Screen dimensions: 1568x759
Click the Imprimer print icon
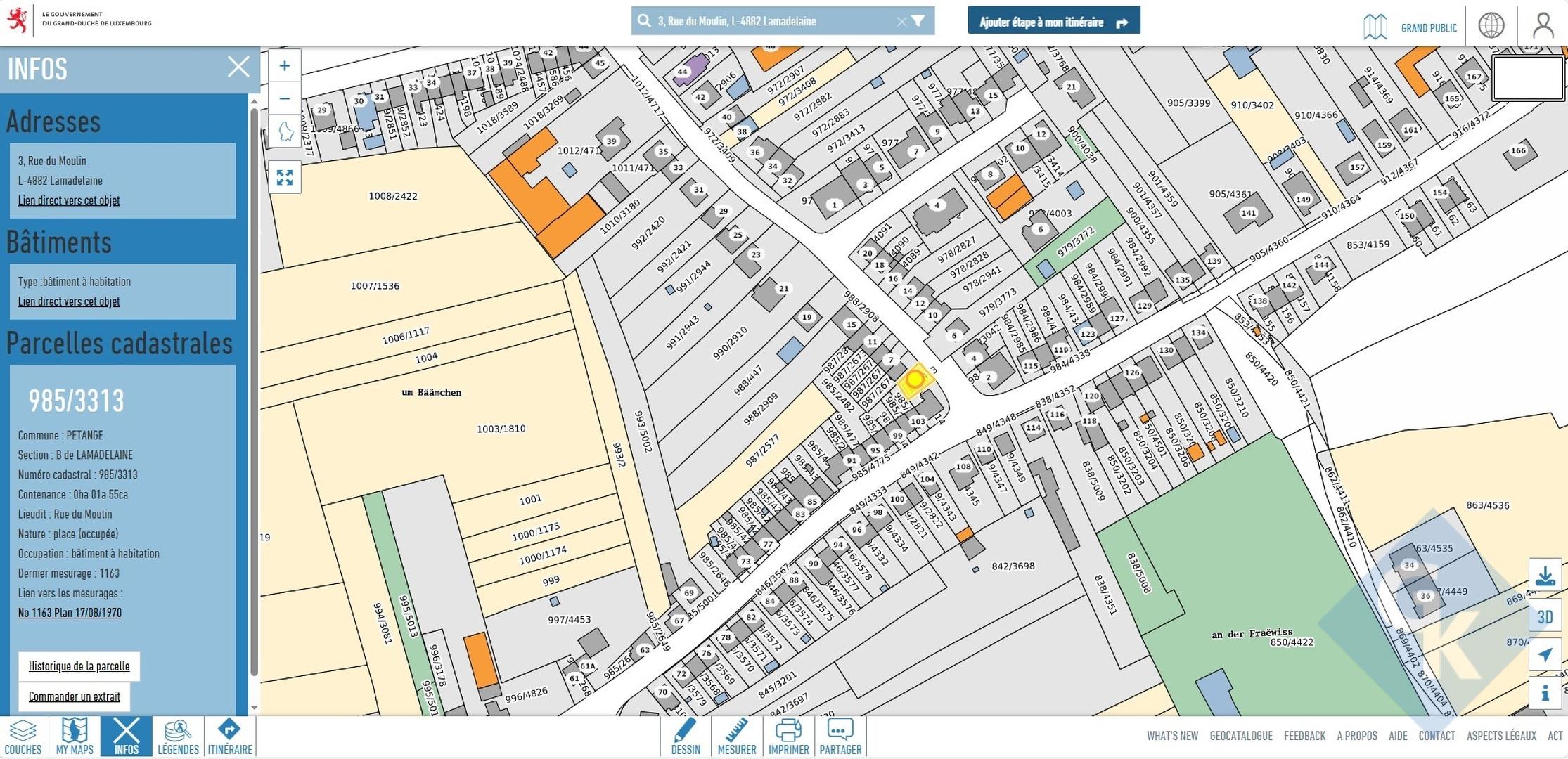click(x=788, y=737)
